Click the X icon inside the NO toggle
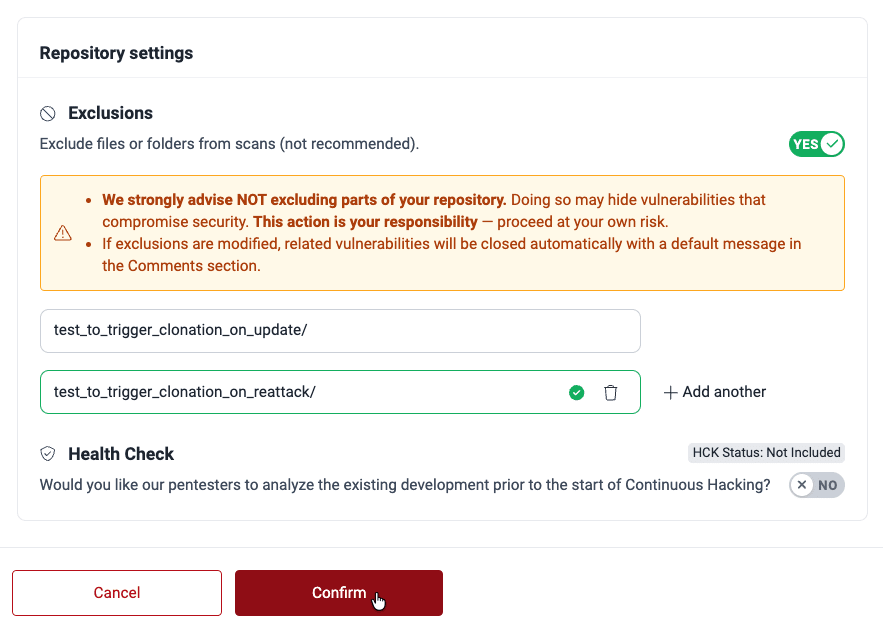The width and height of the screenshot is (883, 630). pos(801,485)
